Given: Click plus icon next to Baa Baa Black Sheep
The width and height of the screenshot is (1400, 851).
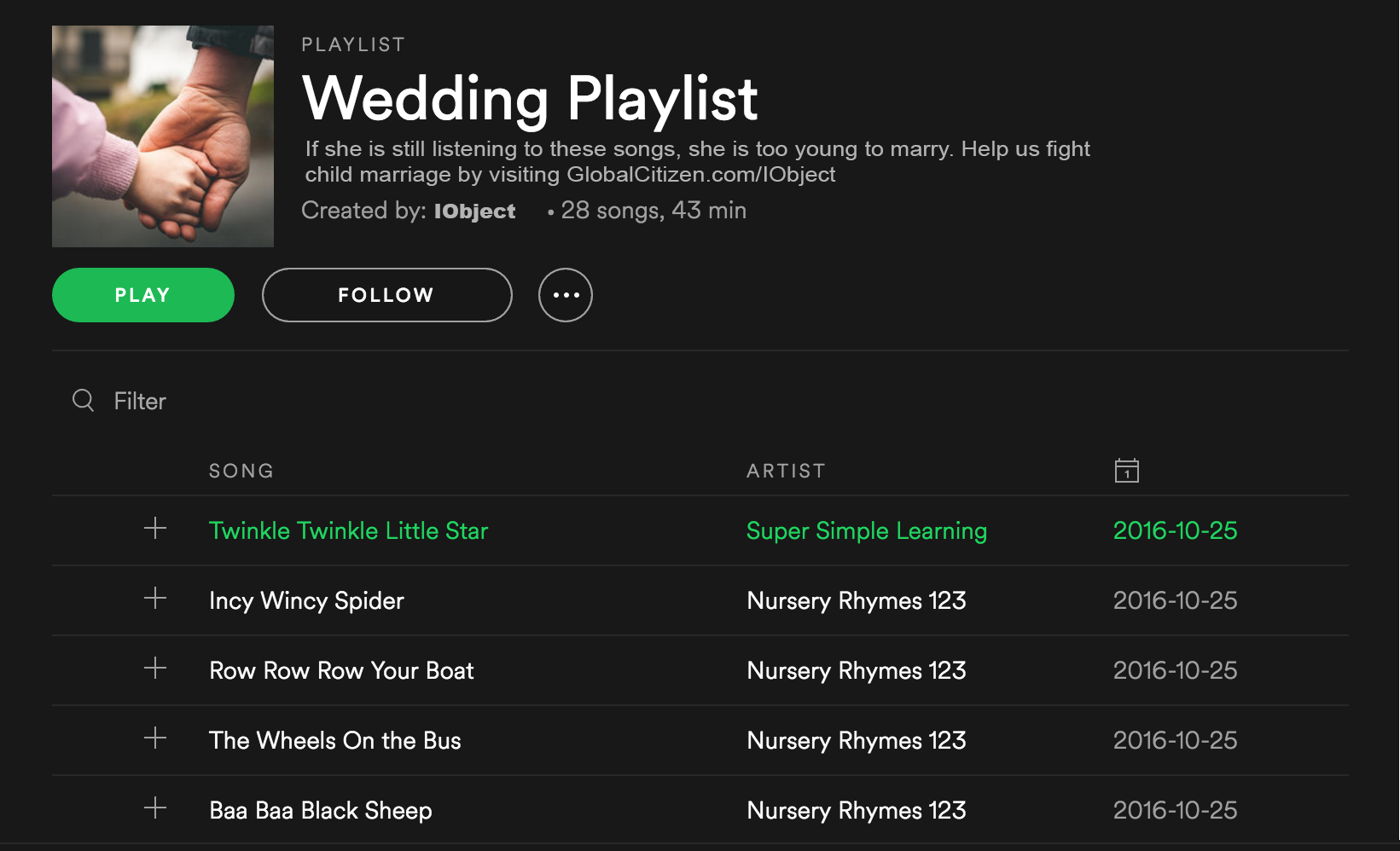Looking at the screenshot, I should pos(155,808).
